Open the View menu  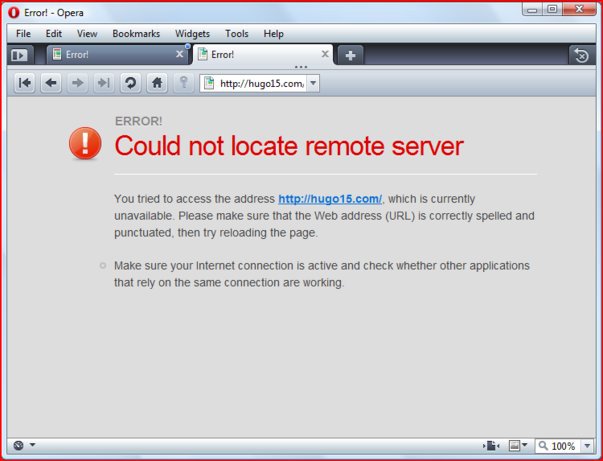click(87, 34)
